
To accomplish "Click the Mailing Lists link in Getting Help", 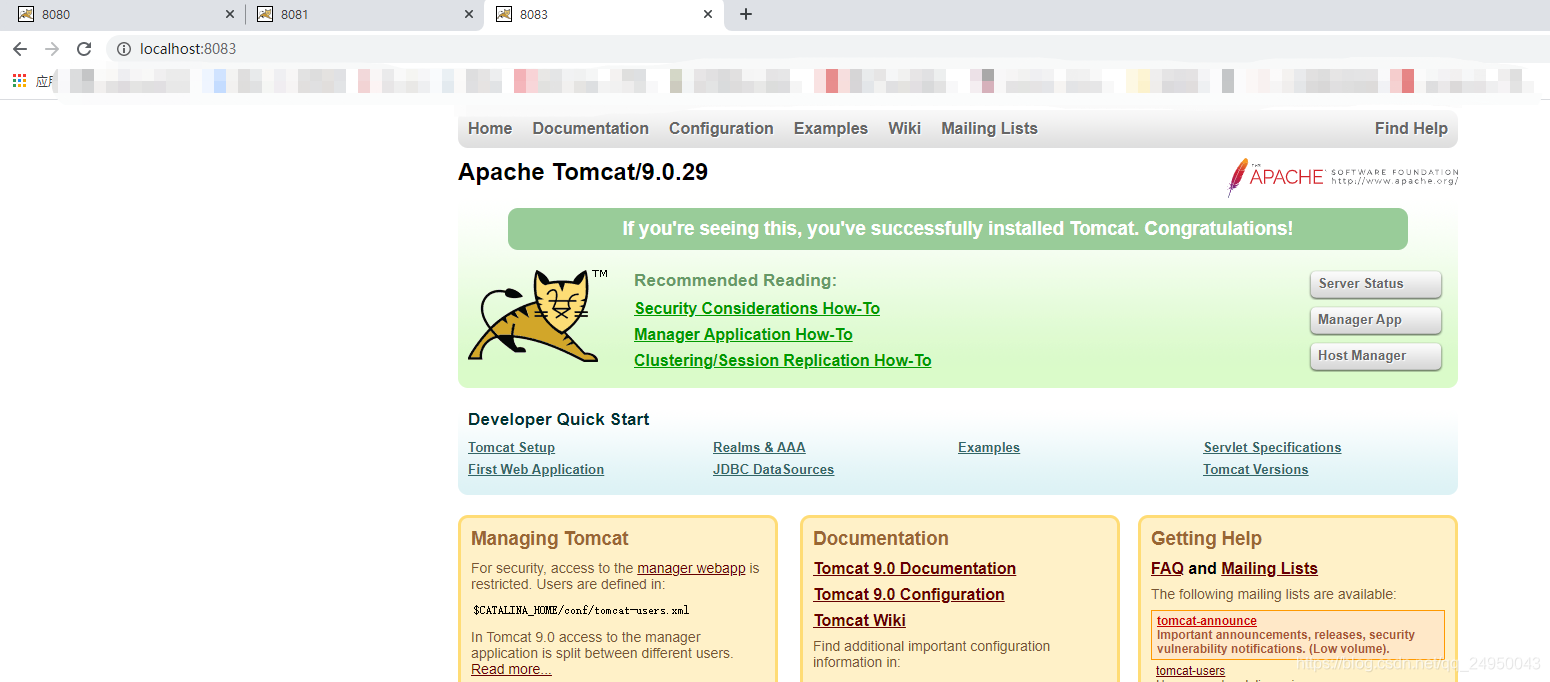I will tap(1269, 568).
